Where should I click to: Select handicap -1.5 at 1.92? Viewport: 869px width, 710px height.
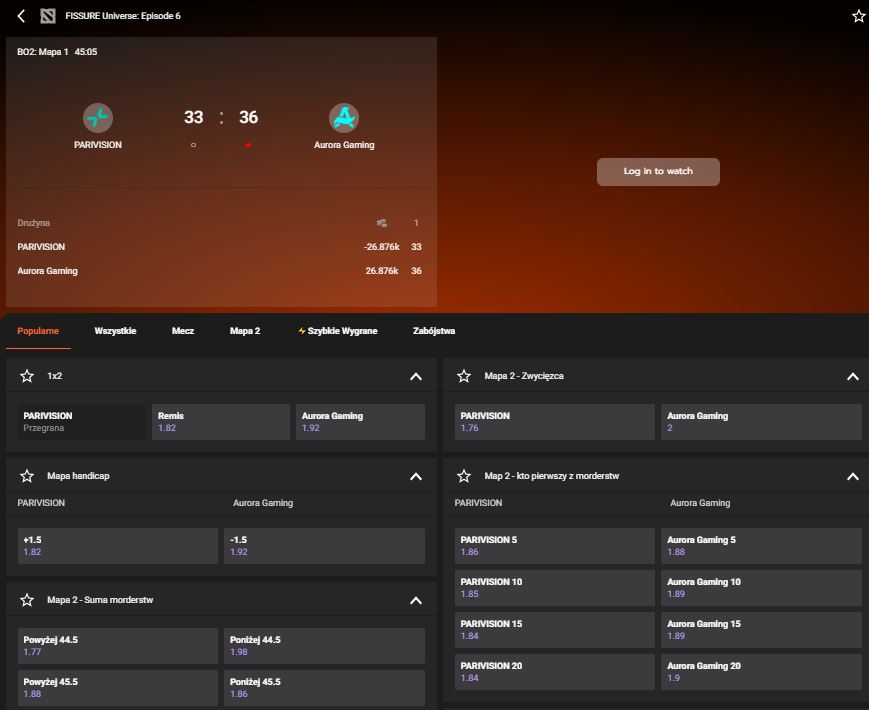pyautogui.click(x=324, y=546)
